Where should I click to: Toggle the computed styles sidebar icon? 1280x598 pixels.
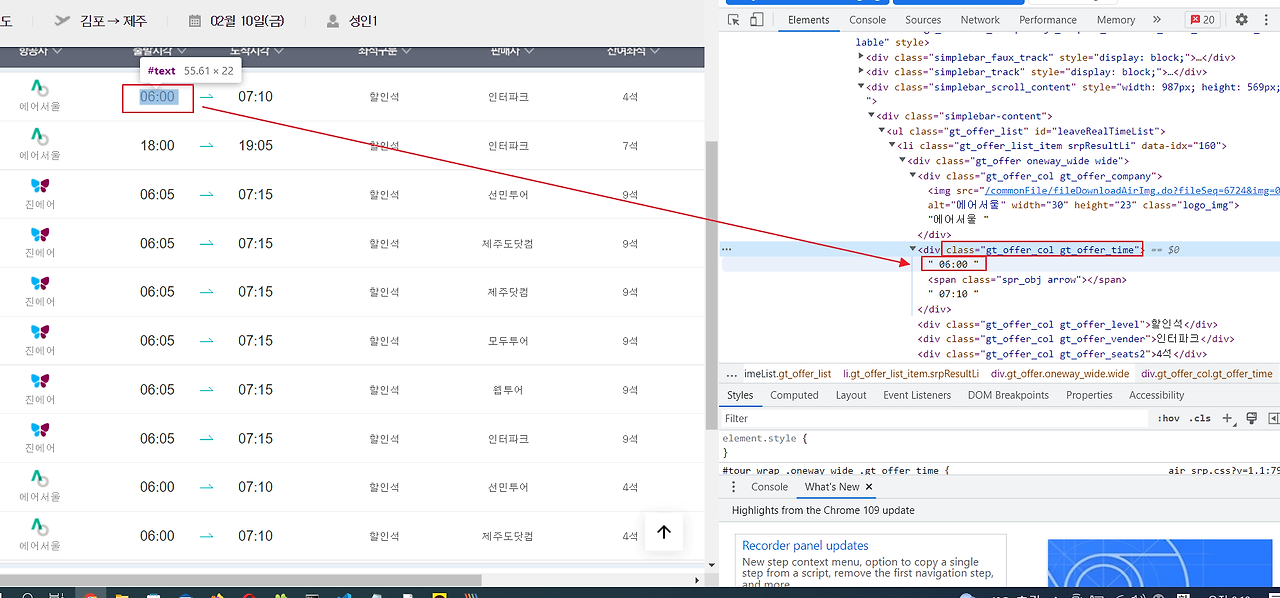pyautogui.click(x=1273, y=418)
